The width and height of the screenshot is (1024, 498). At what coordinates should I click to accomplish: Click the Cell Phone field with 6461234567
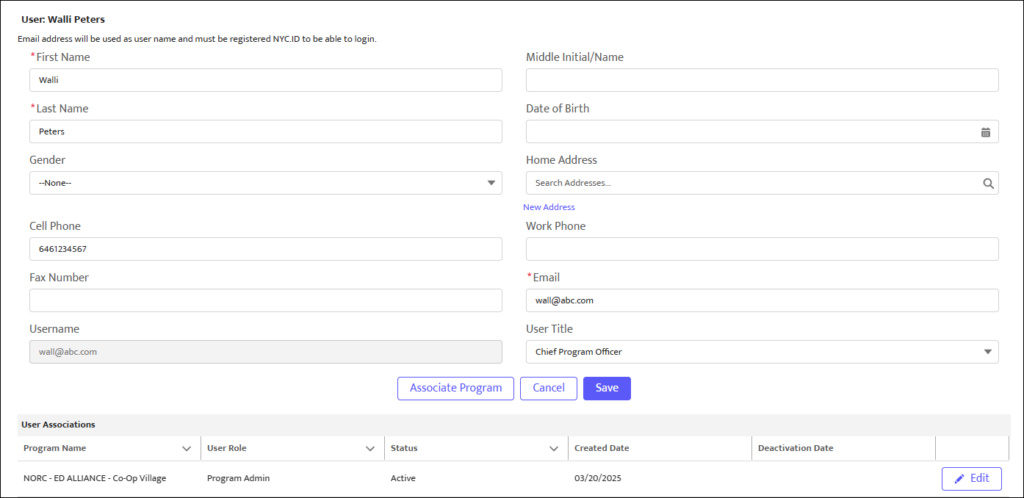pyautogui.click(x=266, y=249)
